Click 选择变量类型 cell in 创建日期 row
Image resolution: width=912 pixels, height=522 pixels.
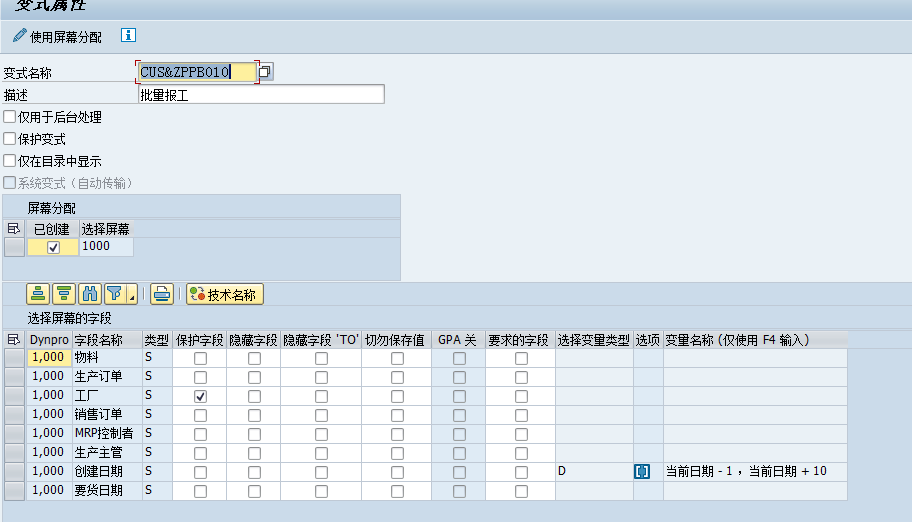pos(594,471)
